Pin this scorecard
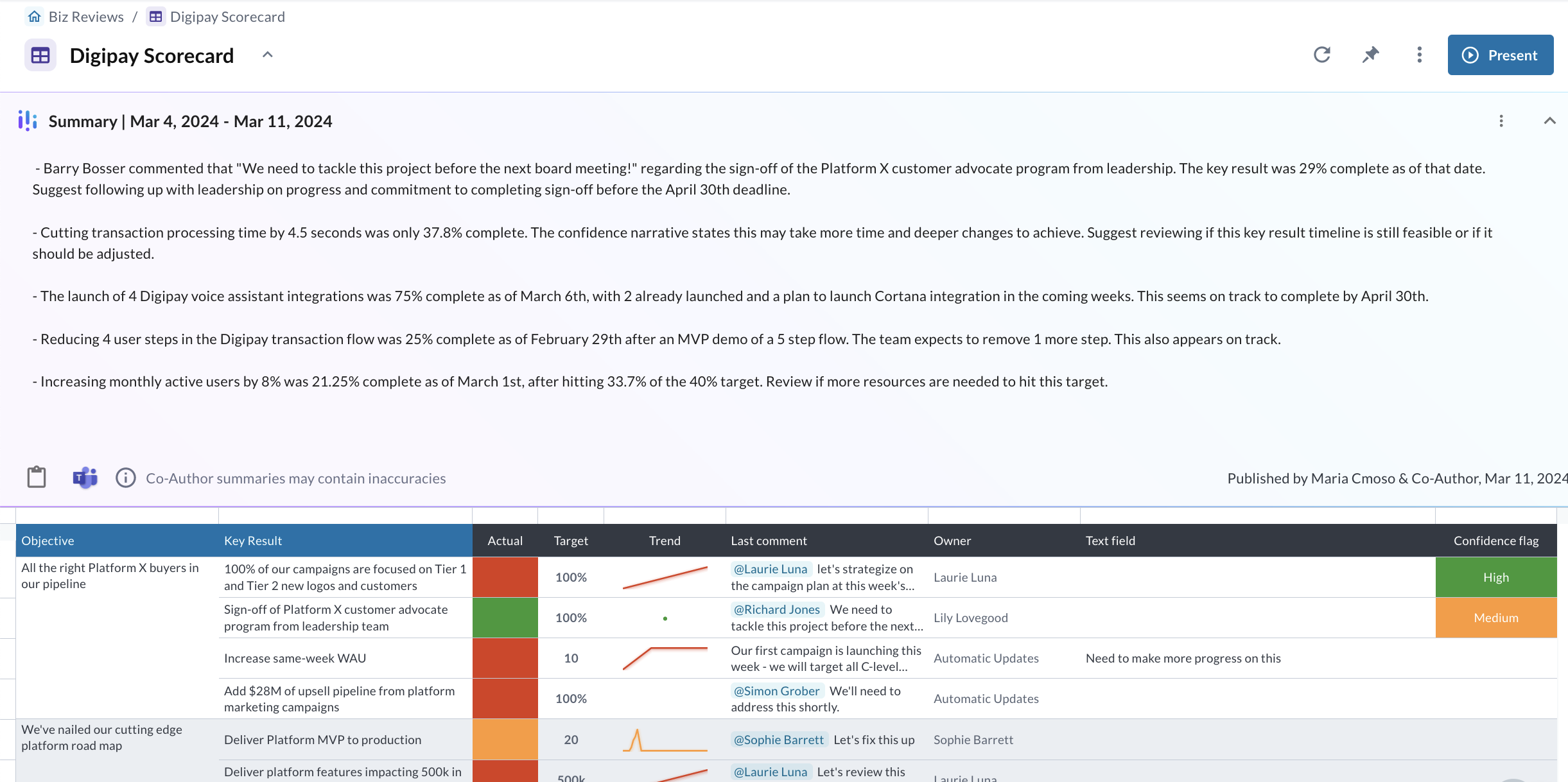The image size is (1568, 782). tap(1371, 55)
